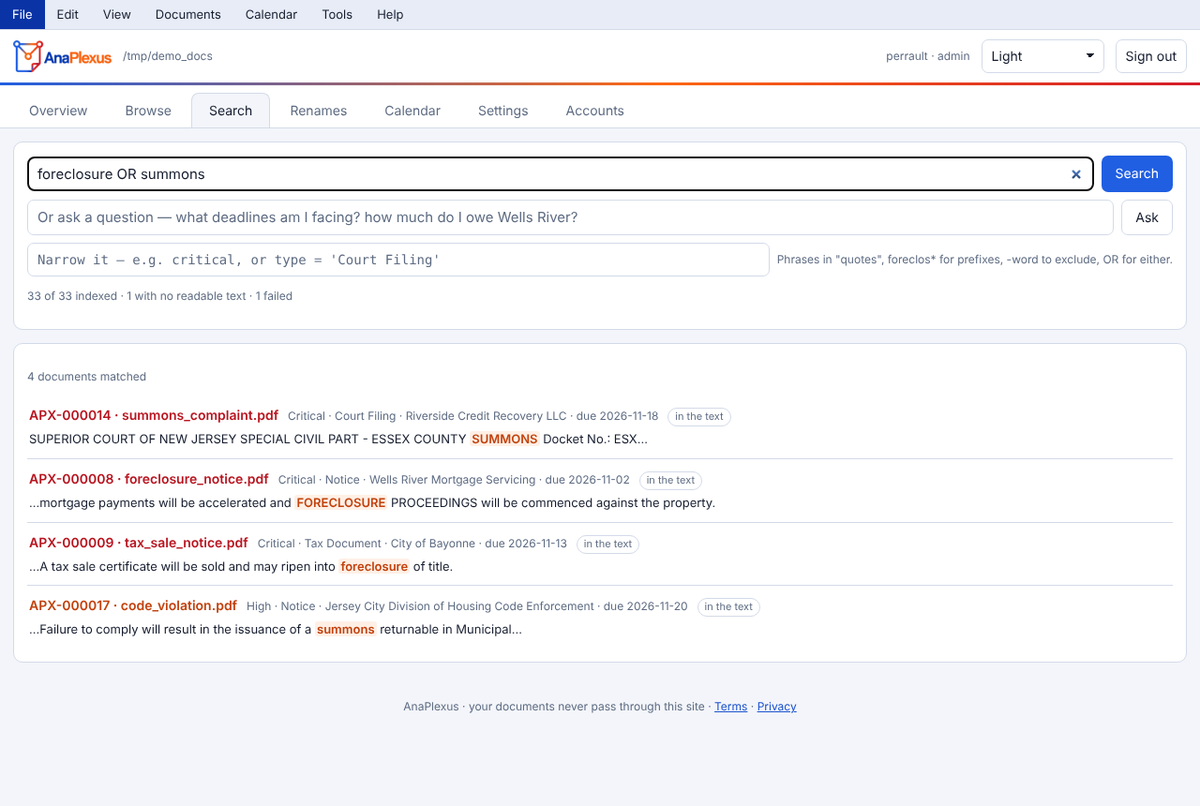Click the Ask button

(x=1147, y=217)
